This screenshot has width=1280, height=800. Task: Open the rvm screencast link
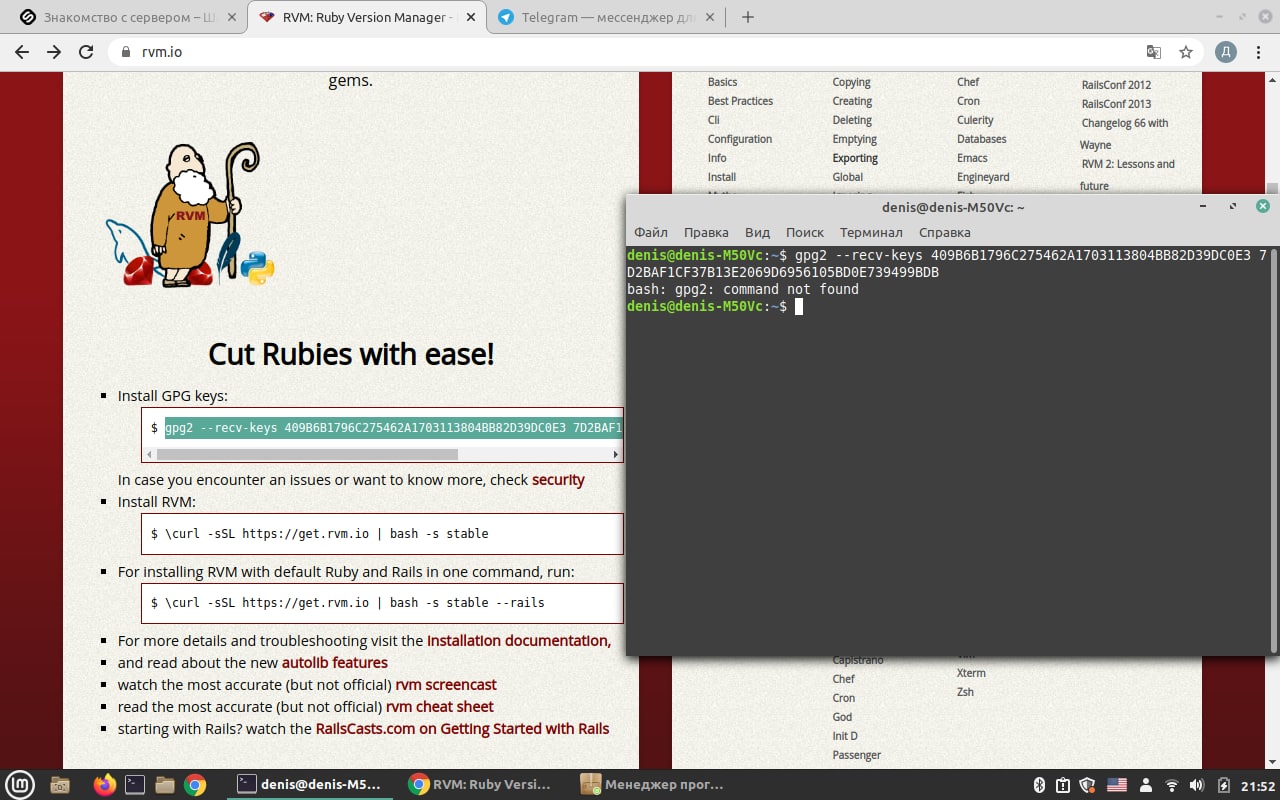coord(446,684)
